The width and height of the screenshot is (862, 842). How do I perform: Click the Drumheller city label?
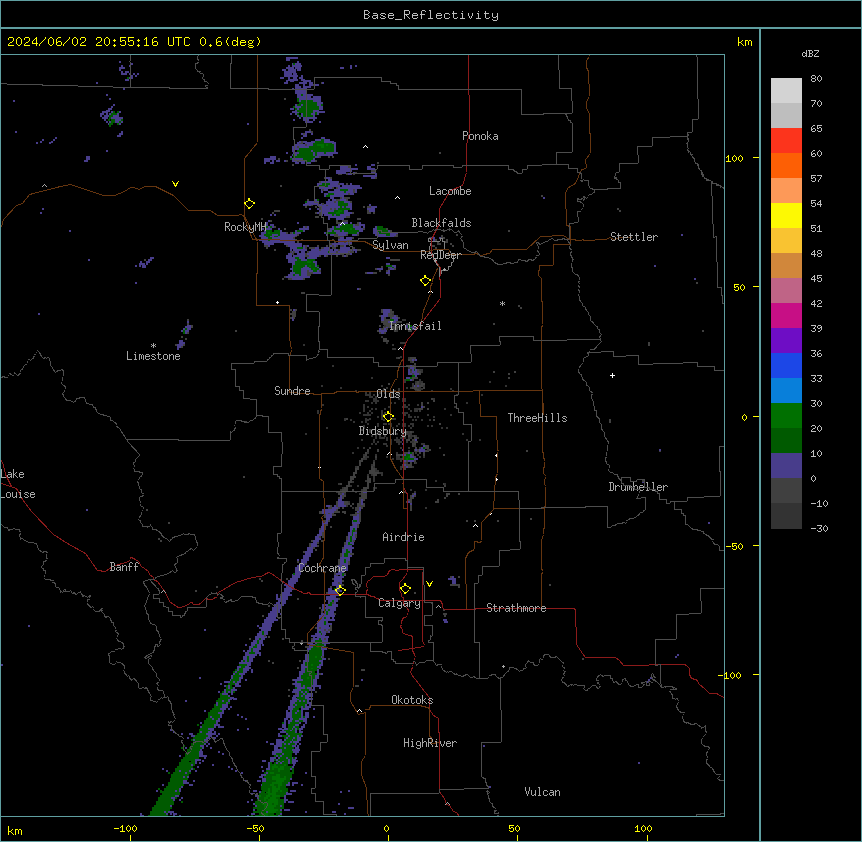(x=638, y=487)
